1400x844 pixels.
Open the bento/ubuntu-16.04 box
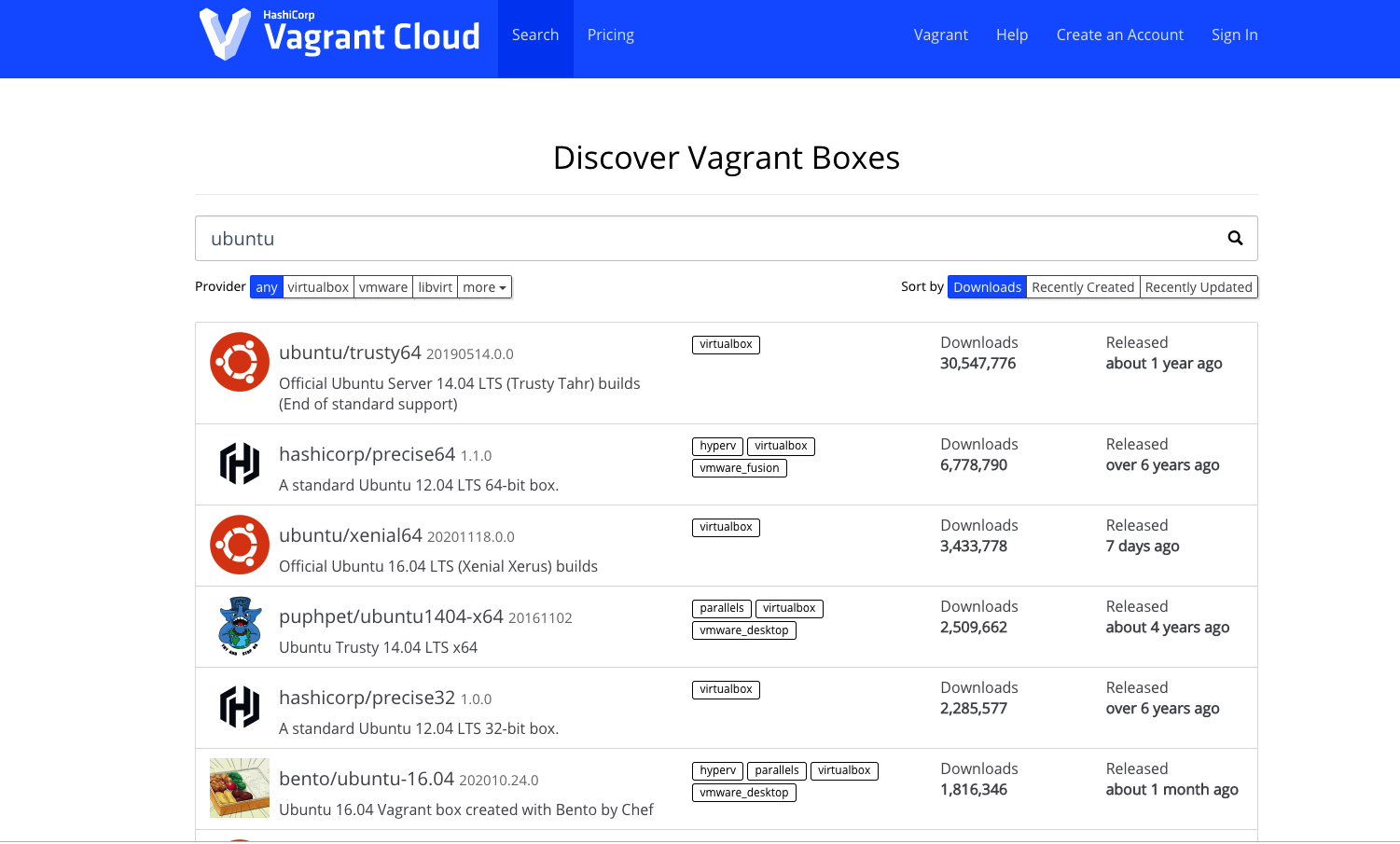click(367, 779)
